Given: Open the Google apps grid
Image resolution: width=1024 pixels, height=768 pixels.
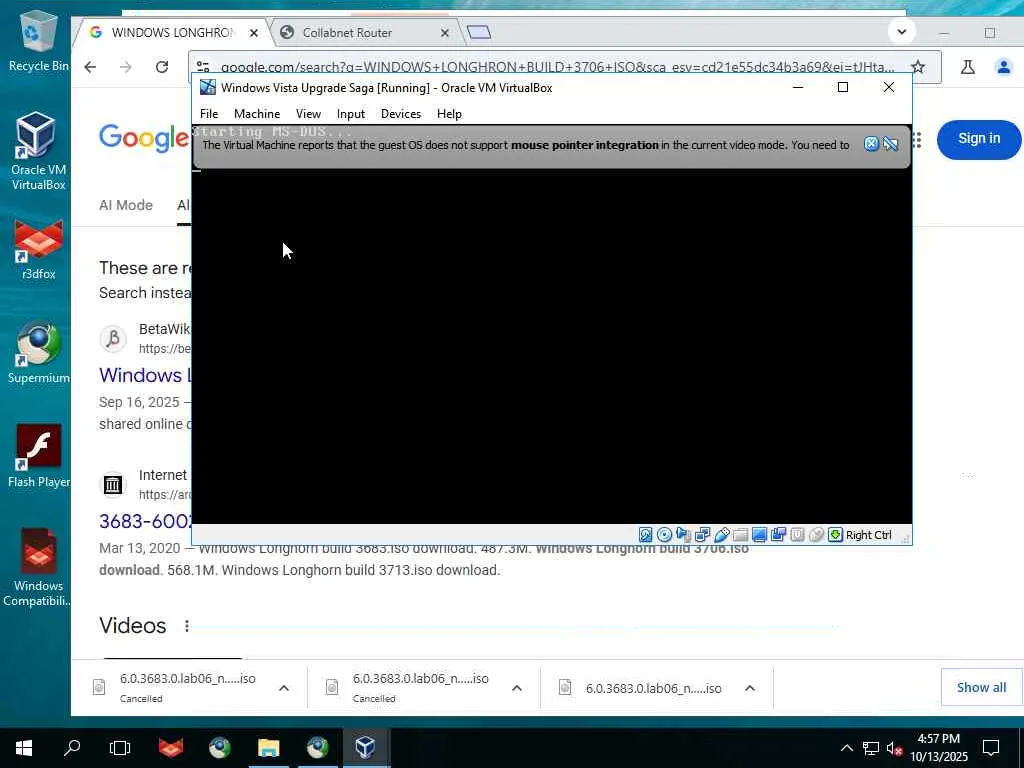Looking at the screenshot, I should point(918,140).
